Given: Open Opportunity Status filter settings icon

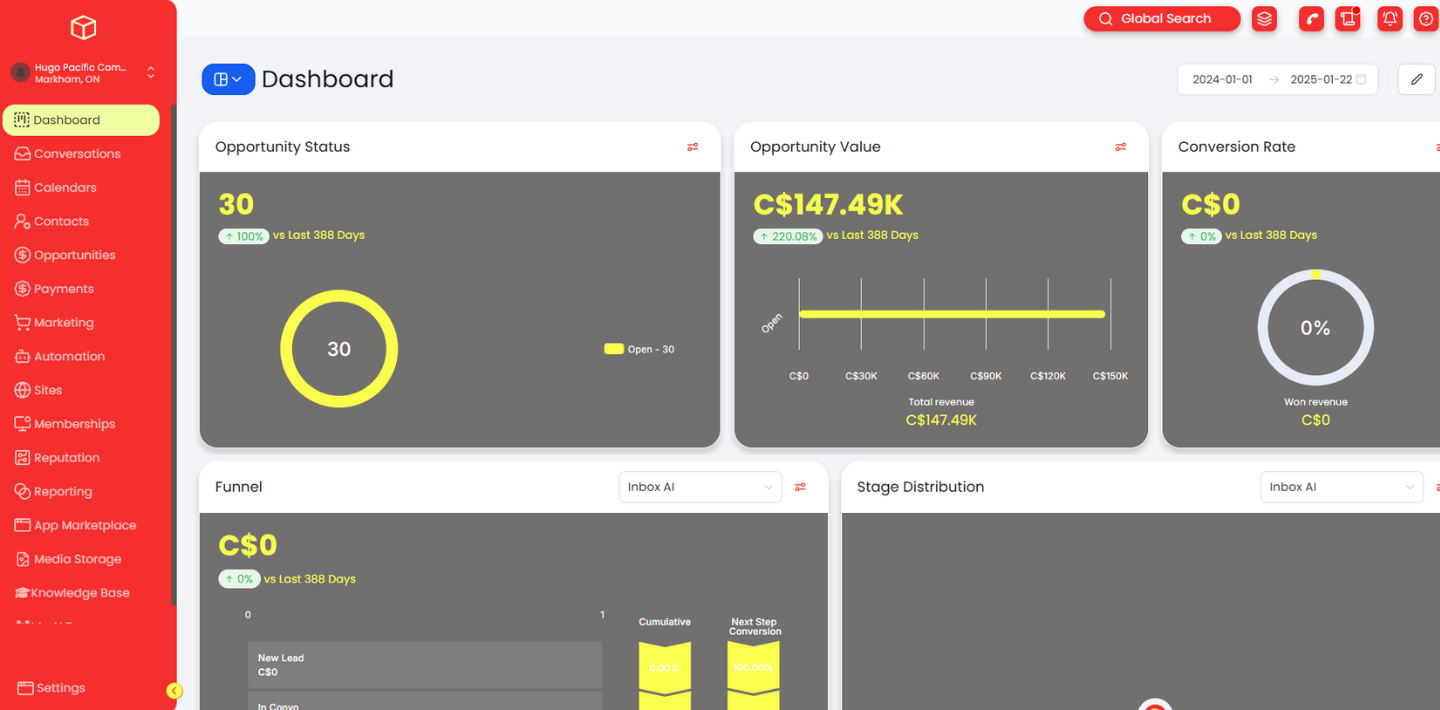Looking at the screenshot, I should tap(693, 147).
